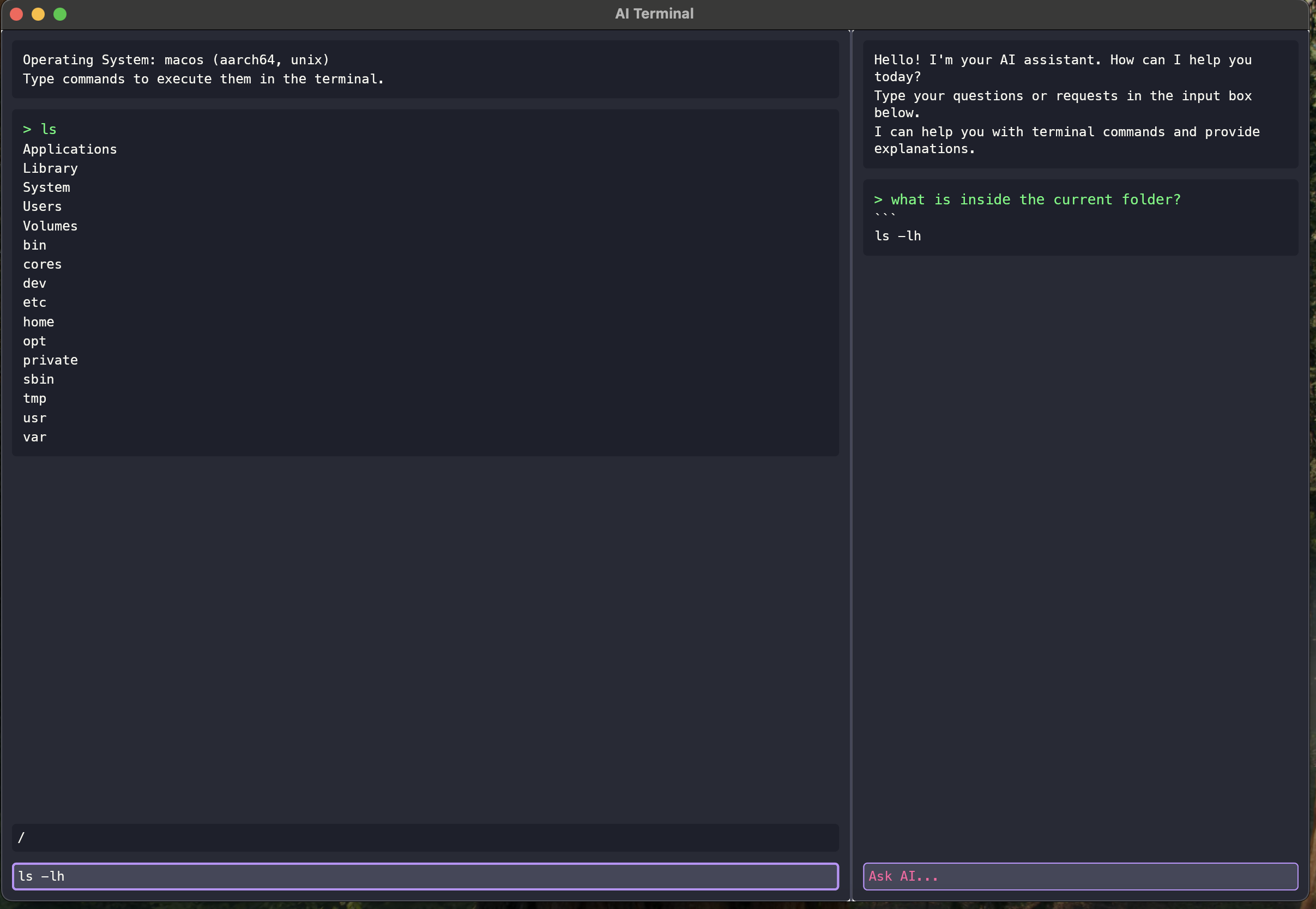Click 'Volumes' in the directory listing

click(50, 226)
